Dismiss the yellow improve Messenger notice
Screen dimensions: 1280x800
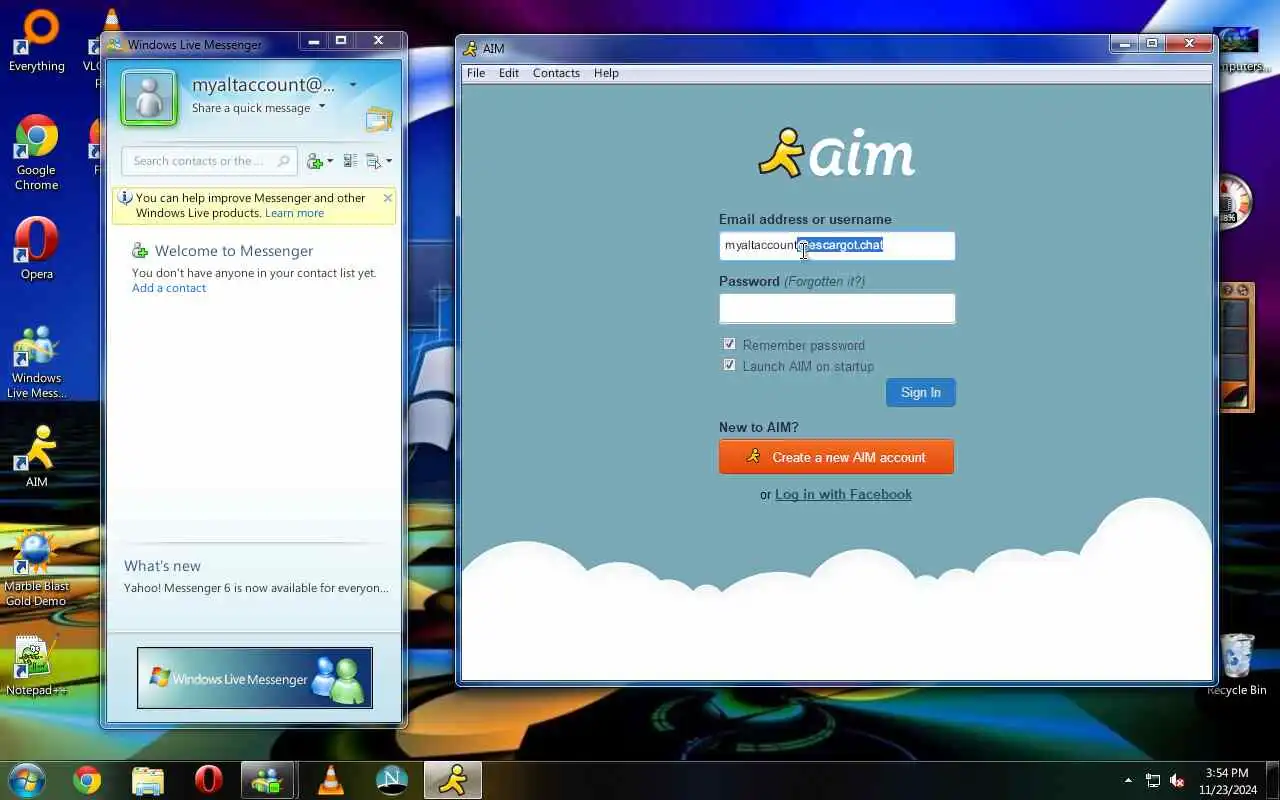388,198
